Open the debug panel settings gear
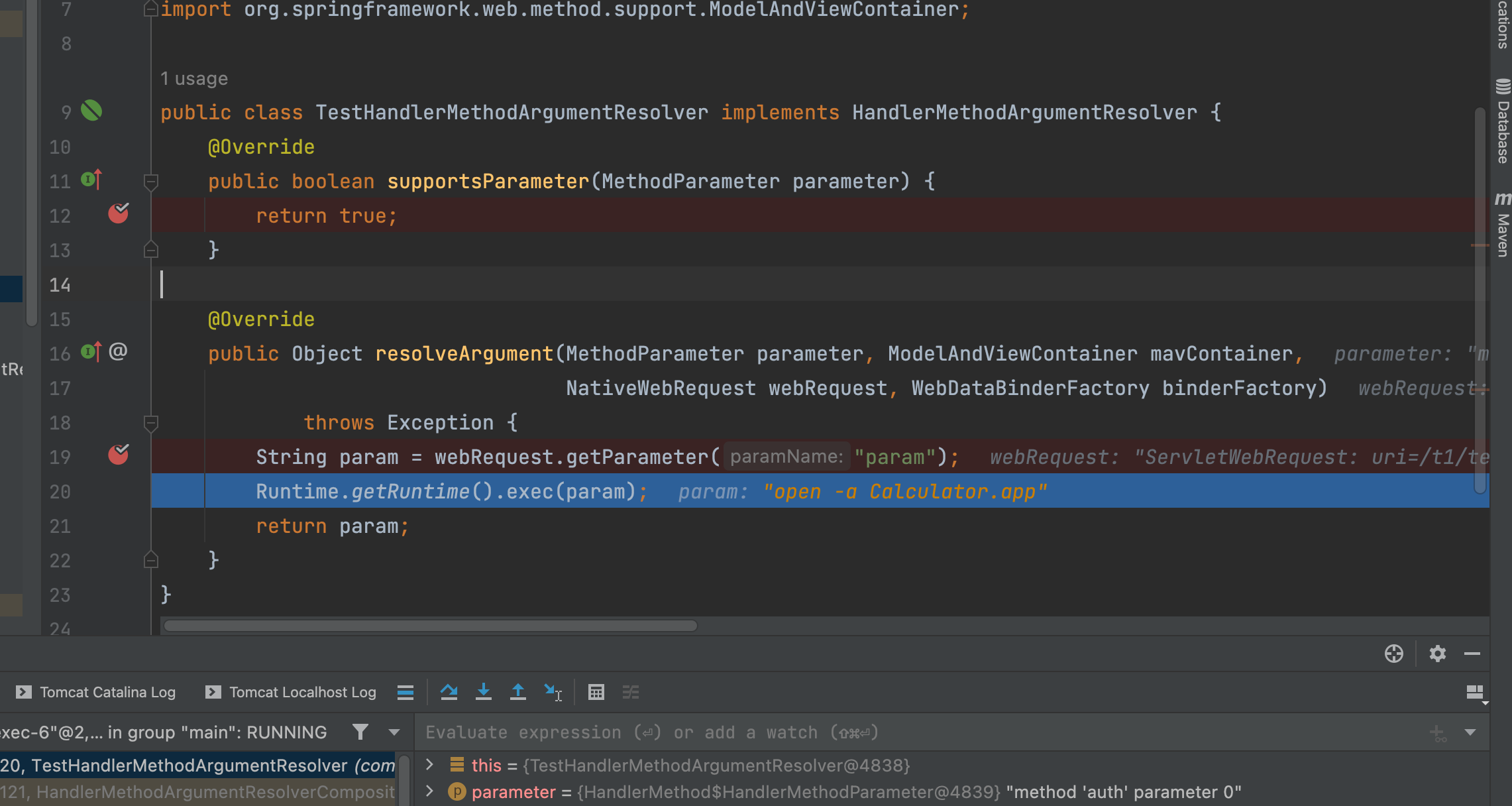The width and height of the screenshot is (1512, 806). tap(1437, 654)
